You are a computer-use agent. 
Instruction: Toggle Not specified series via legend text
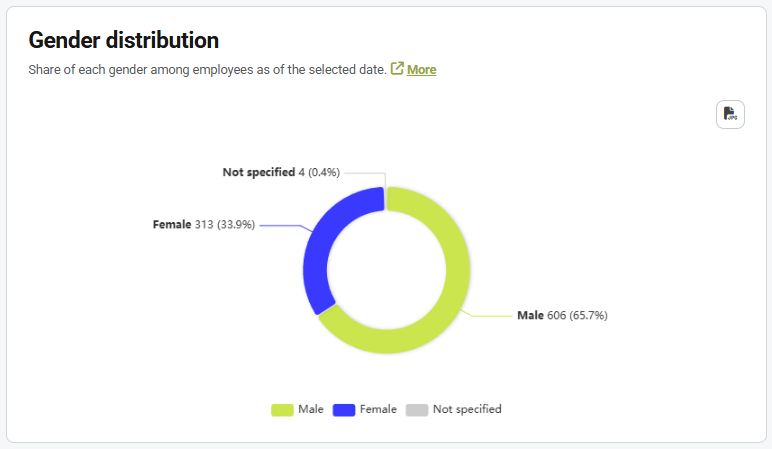click(x=467, y=409)
